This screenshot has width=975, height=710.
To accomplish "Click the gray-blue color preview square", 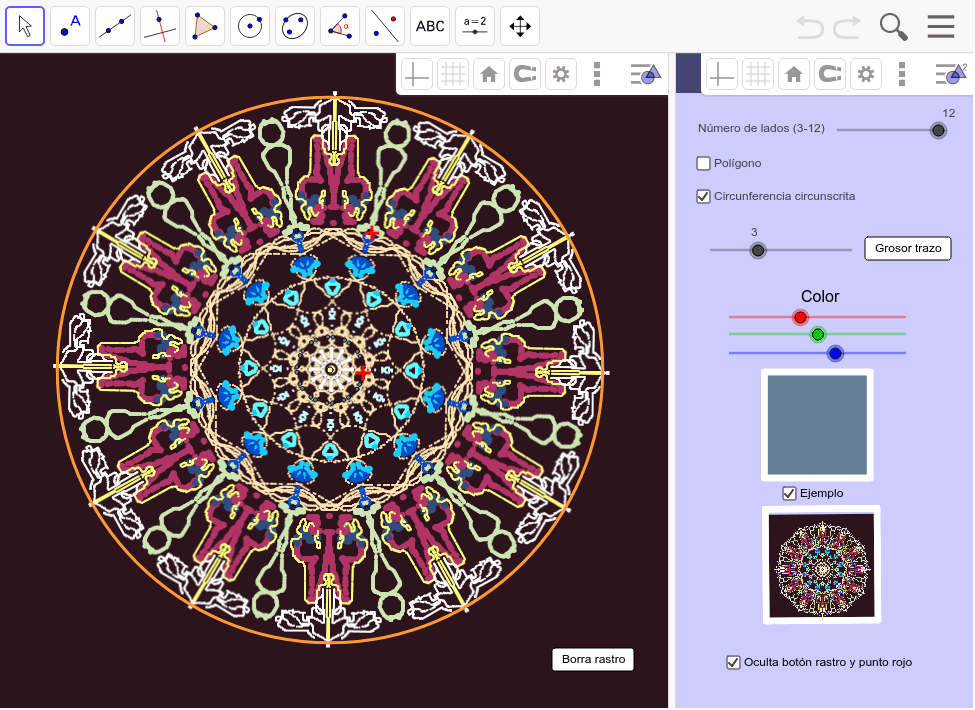I will click(x=817, y=425).
